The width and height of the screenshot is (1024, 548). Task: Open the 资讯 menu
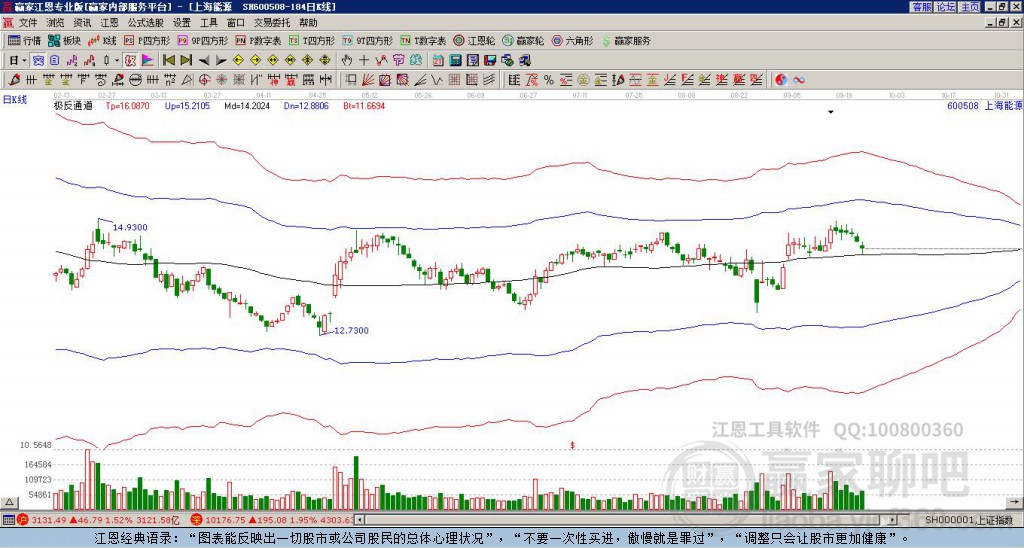[82, 23]
